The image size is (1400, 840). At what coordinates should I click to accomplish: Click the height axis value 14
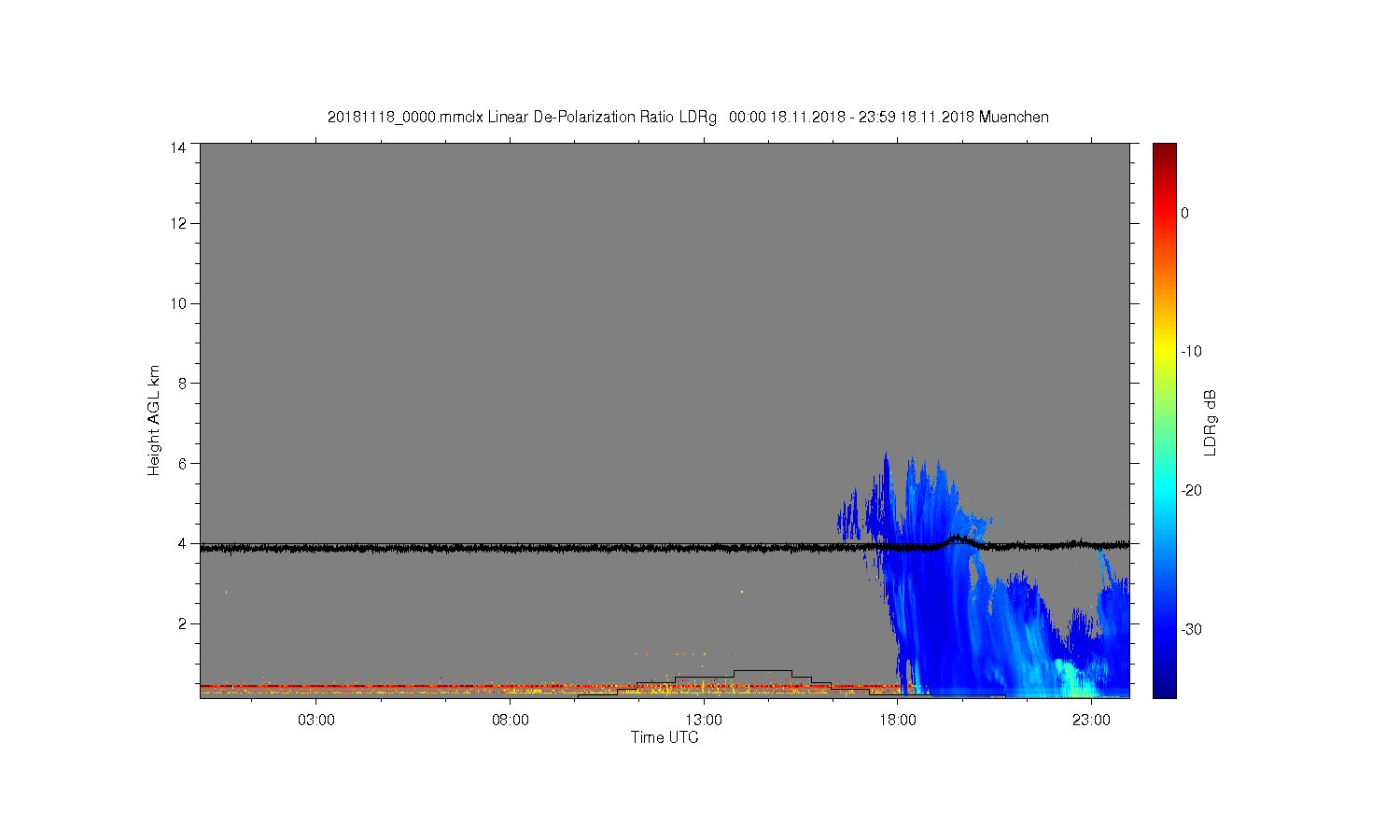tap(178, 147)
